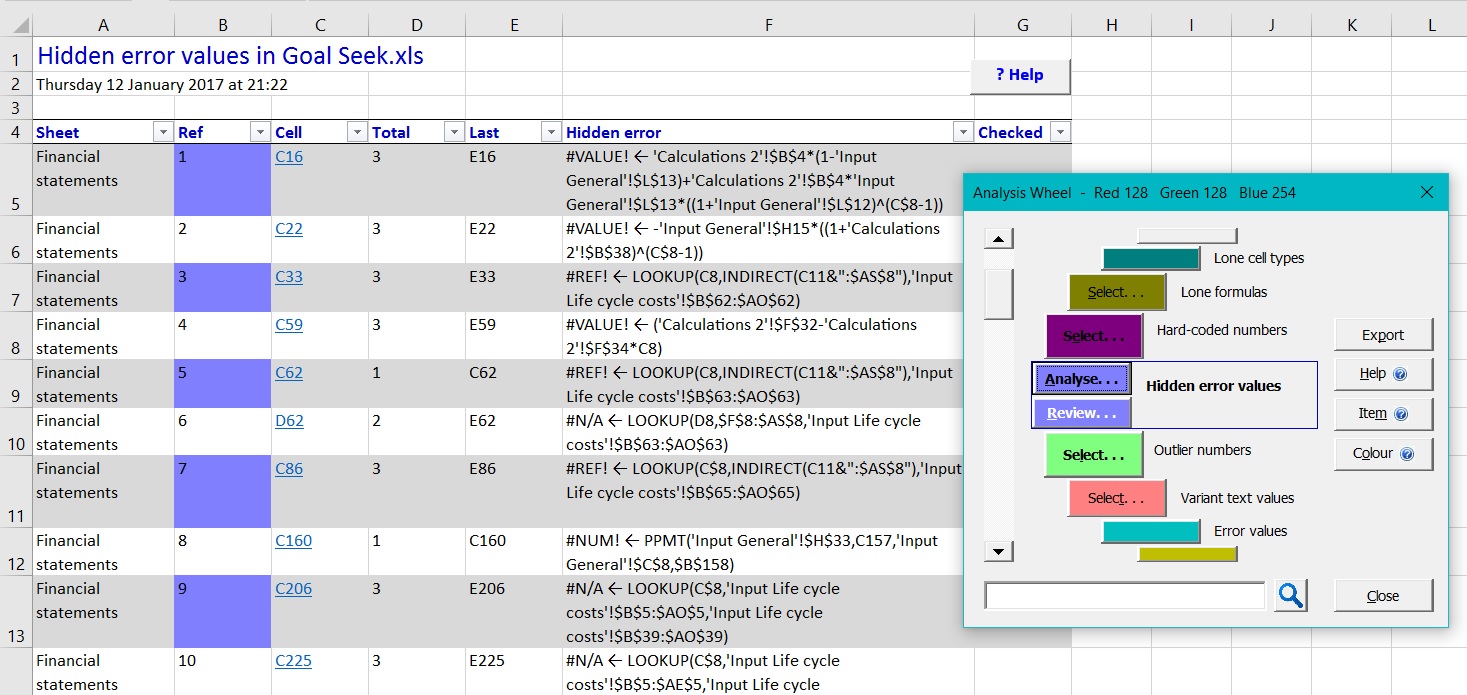
Task: Open the Sheet column filter dropdown
Action: point(162,132)
